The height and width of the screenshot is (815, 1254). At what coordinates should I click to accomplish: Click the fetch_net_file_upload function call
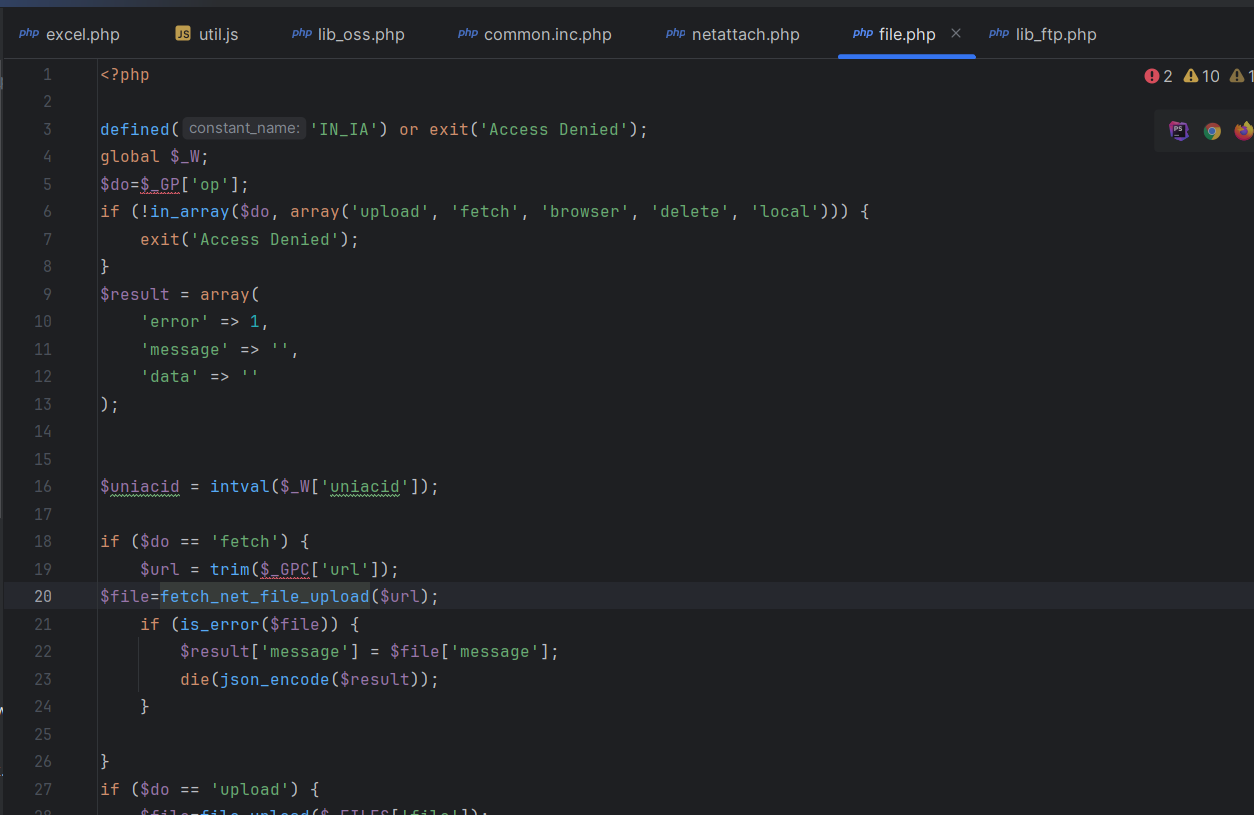[x=265, y=596]
